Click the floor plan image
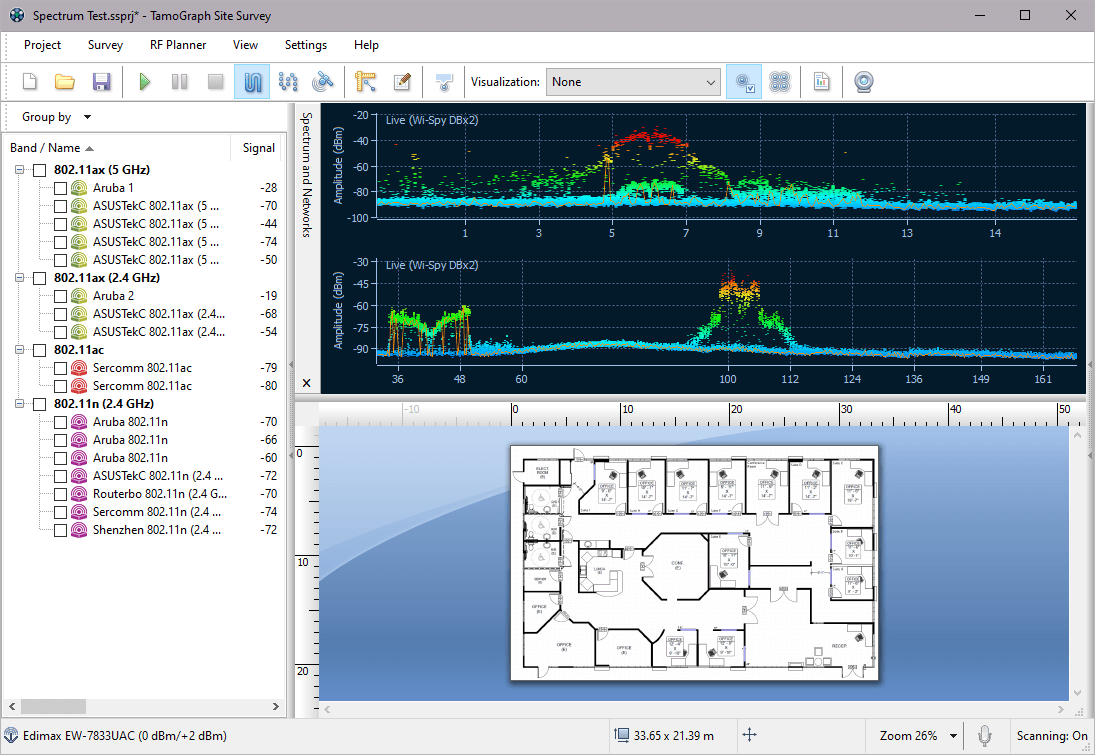The height and width of the screenshot is (755, 1095). click(x=694, y=563)
